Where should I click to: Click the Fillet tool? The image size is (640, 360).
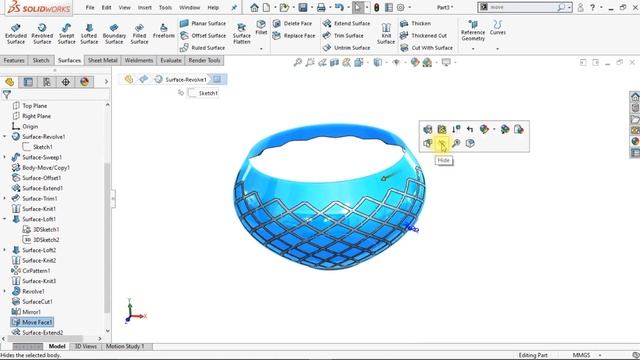[261, 27]
